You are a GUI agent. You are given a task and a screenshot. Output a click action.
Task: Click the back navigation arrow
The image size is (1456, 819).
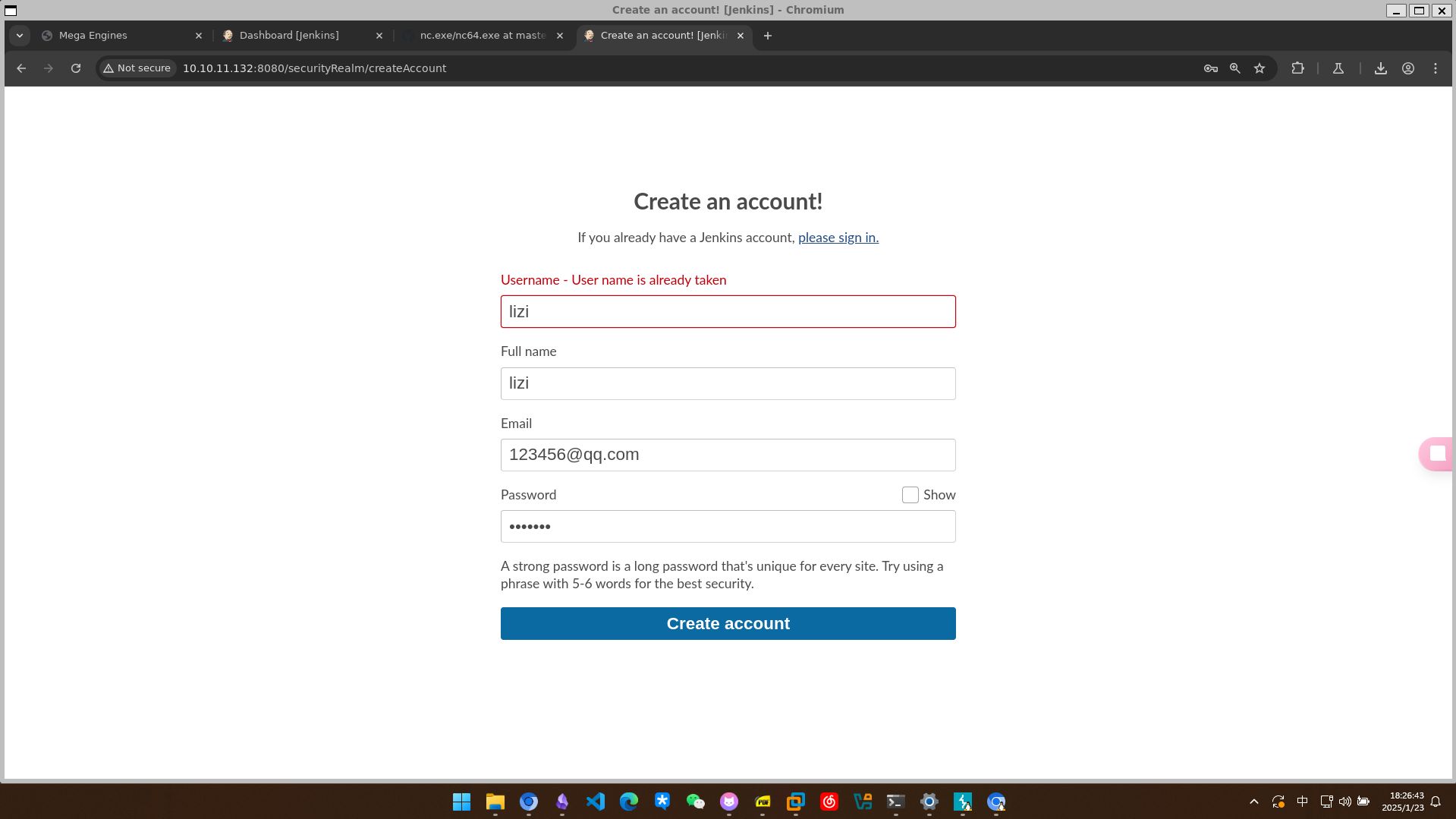point(21,68)
